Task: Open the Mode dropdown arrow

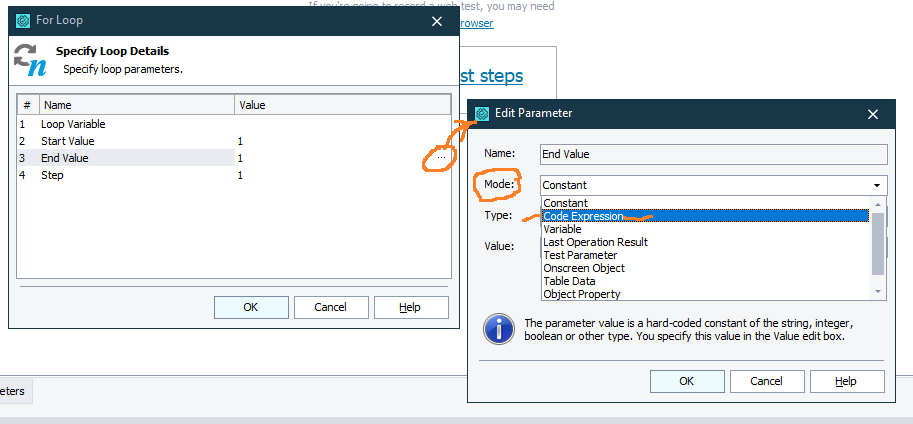Action: point(876,185)
